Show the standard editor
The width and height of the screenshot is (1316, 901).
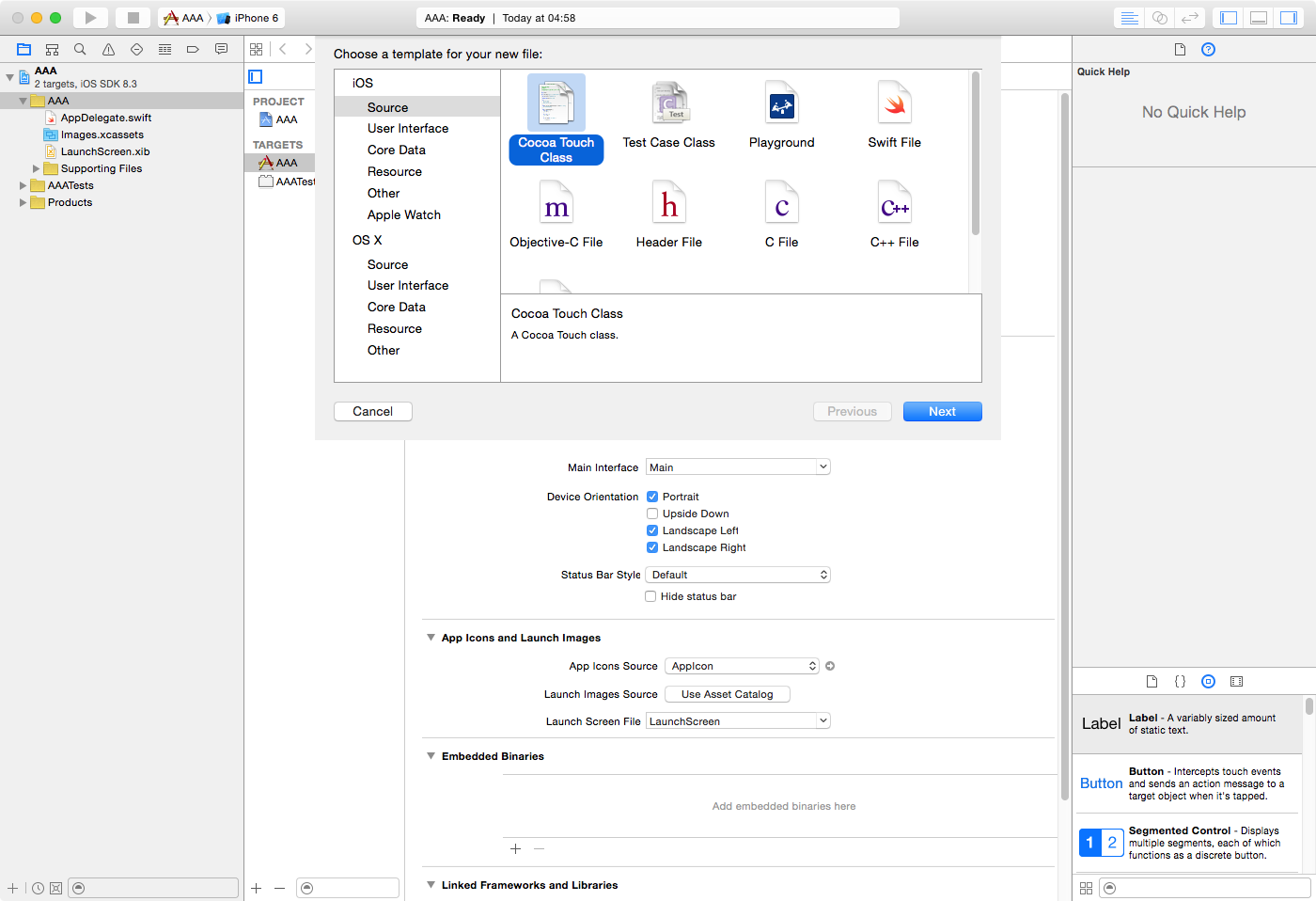coord(1130,18)
